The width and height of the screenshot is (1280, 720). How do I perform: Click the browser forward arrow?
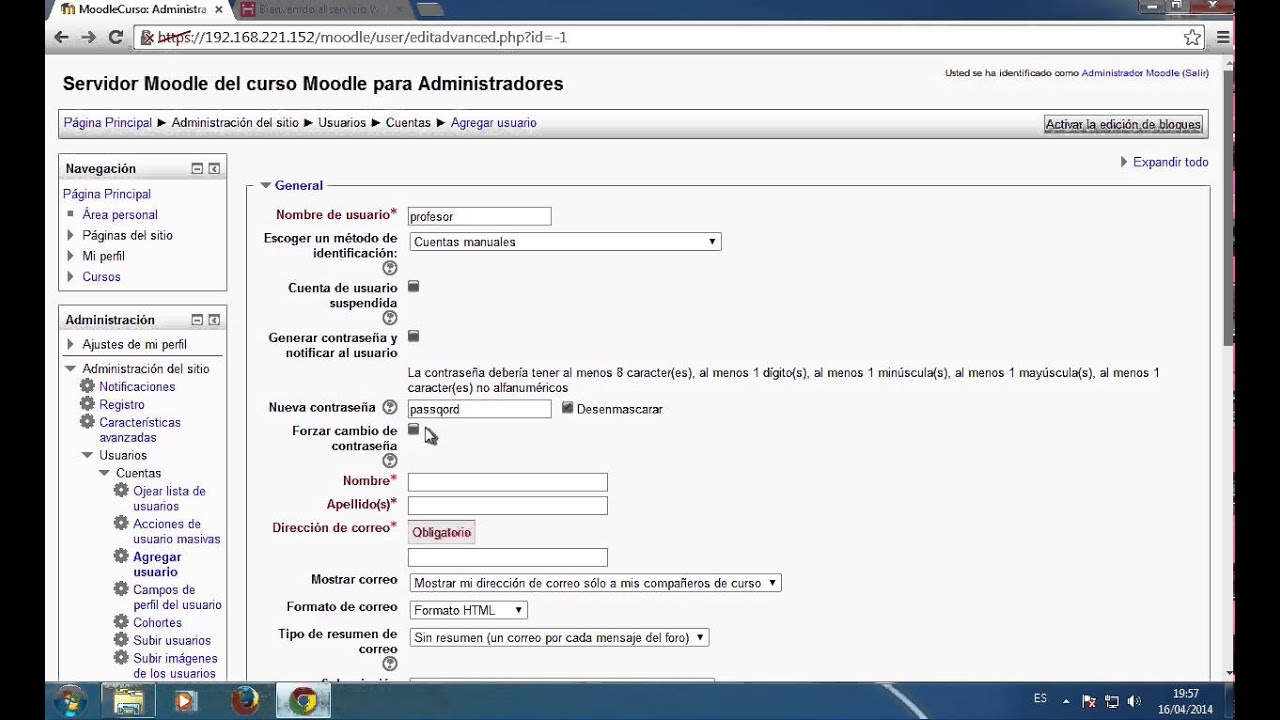click(x=89, y=37)
